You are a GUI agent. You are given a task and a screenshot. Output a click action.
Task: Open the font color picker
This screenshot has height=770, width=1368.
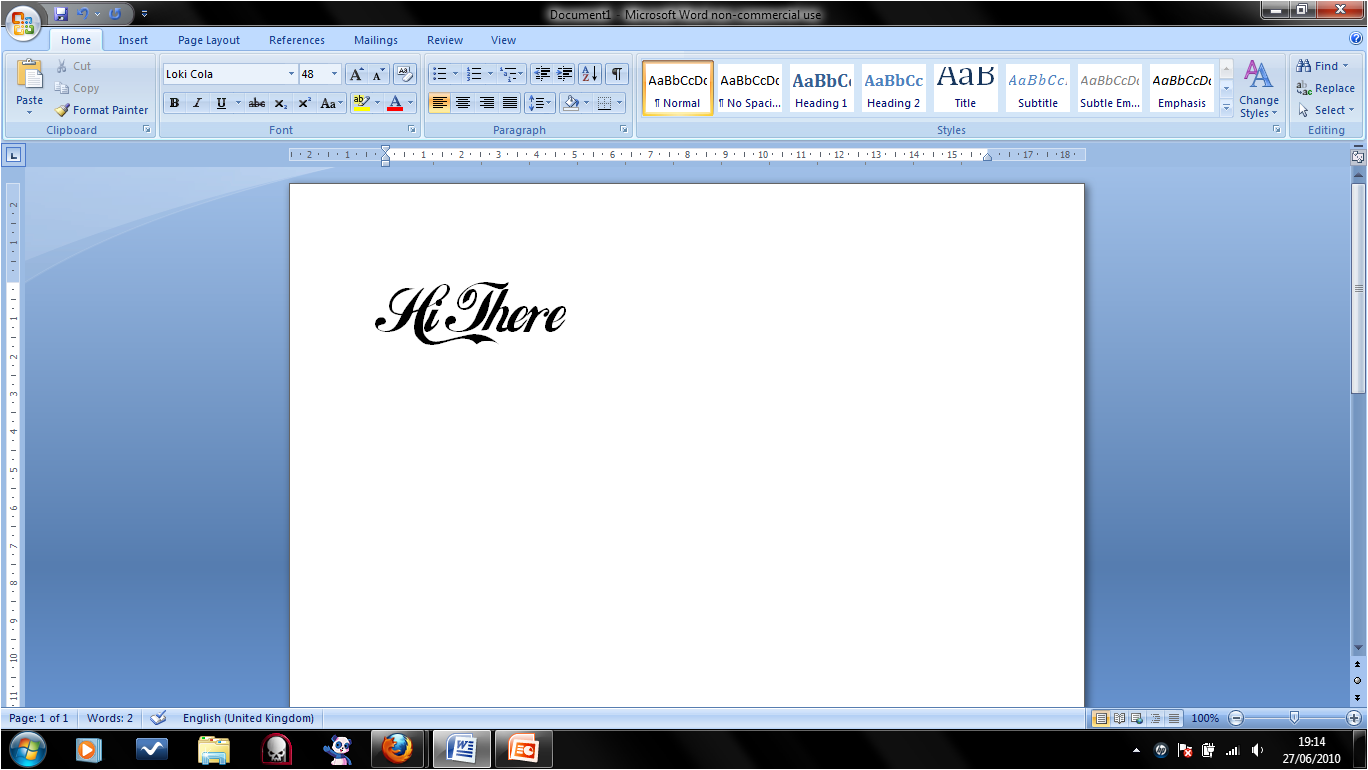409,103
